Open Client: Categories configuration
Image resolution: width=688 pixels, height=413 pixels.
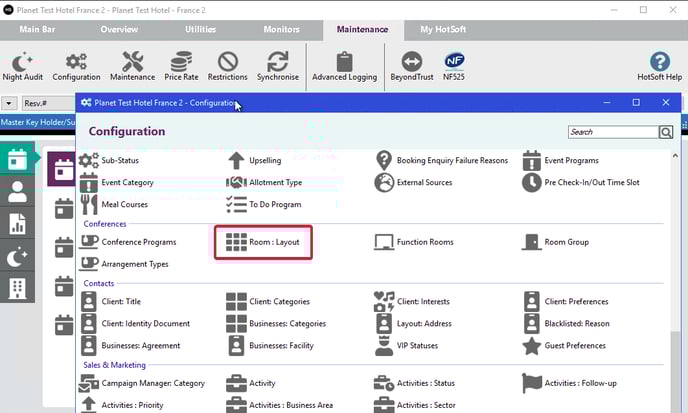pyautogui.click(x=268, y=302)
